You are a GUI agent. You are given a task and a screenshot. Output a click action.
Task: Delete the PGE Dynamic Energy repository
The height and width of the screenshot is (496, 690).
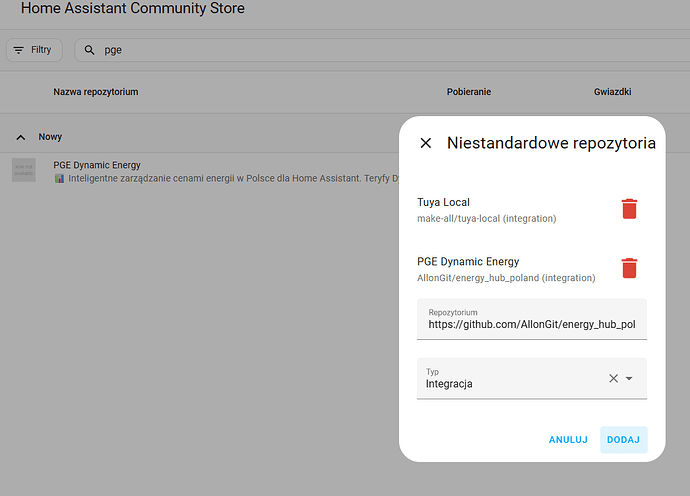(629, 268)
